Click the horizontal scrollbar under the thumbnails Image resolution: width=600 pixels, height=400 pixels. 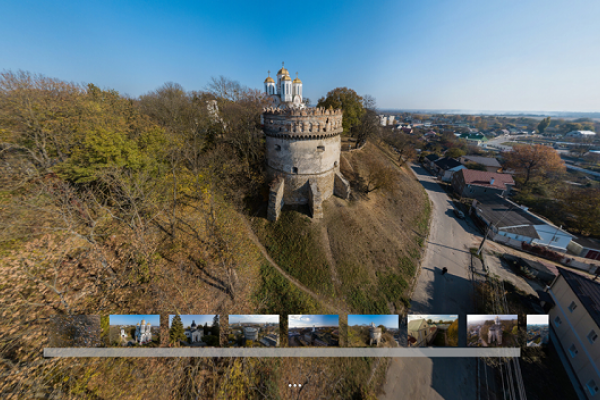[x=281, y=352]
